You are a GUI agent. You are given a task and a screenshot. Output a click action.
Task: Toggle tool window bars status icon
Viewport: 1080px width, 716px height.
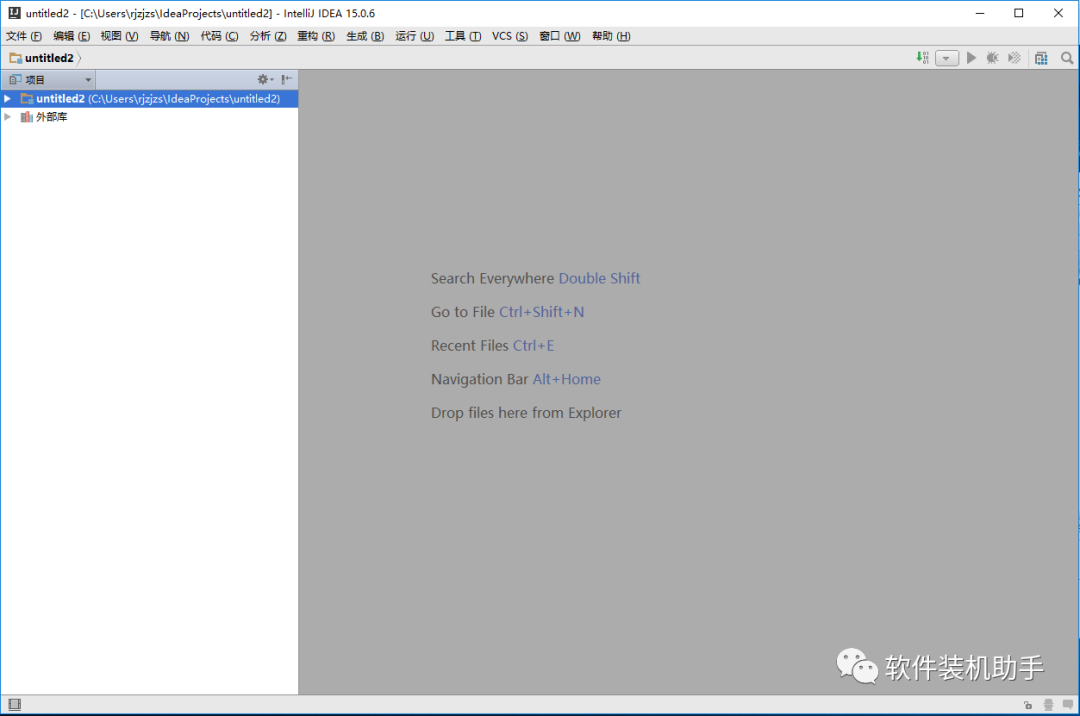(14, 704)
